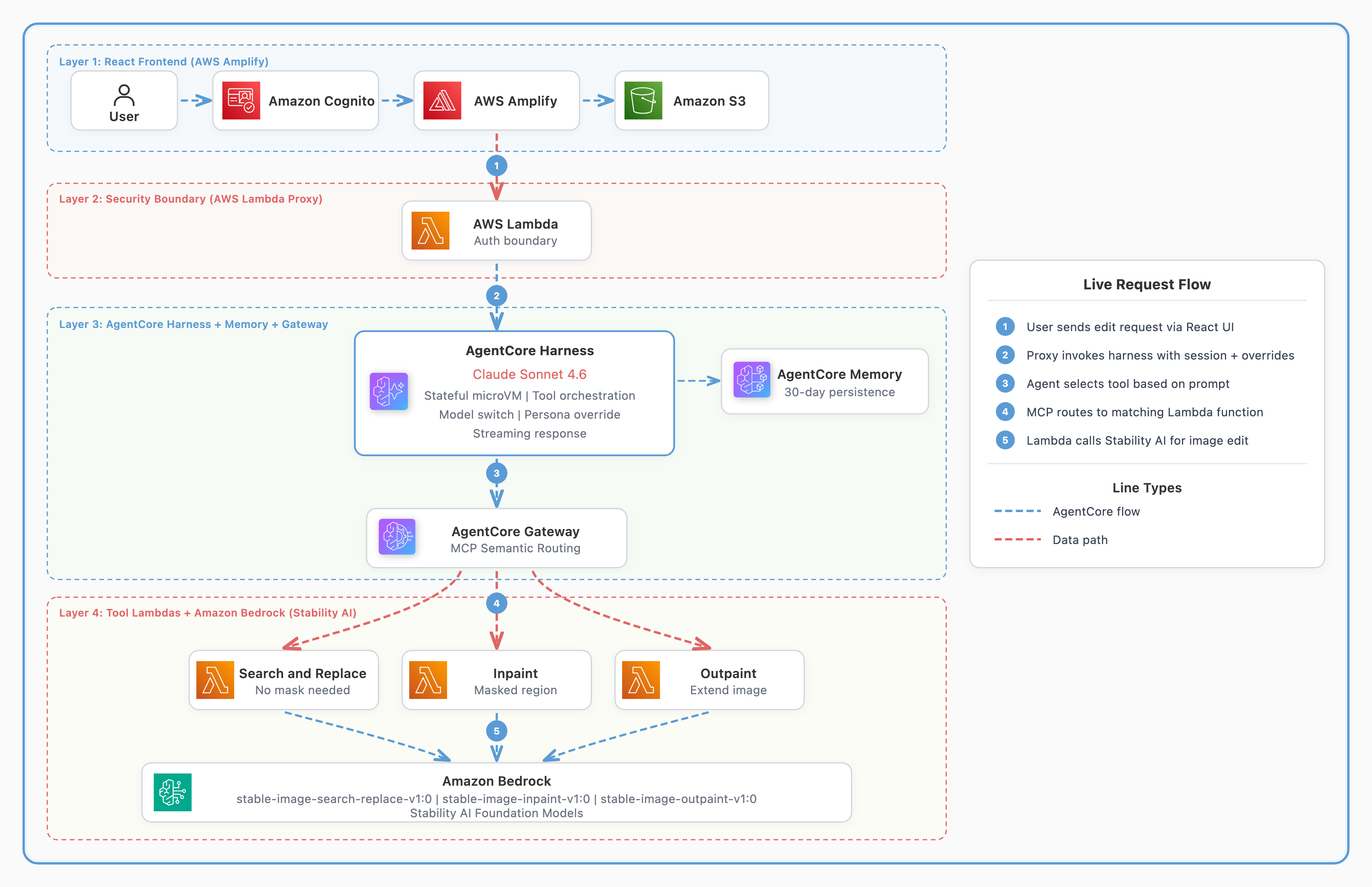Click the 'User' label under person icon
The image size is (1372, 887).
tap(124, 116)
